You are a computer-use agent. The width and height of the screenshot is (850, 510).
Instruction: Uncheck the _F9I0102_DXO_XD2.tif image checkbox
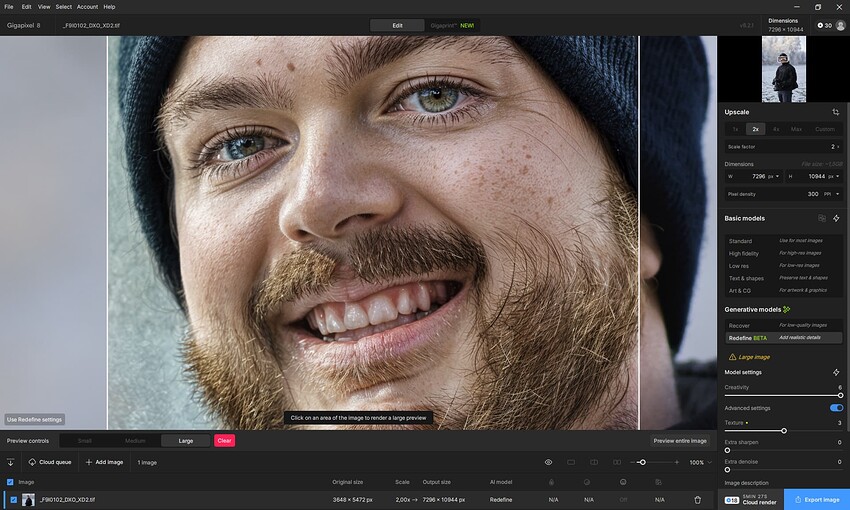click(13, 499)
